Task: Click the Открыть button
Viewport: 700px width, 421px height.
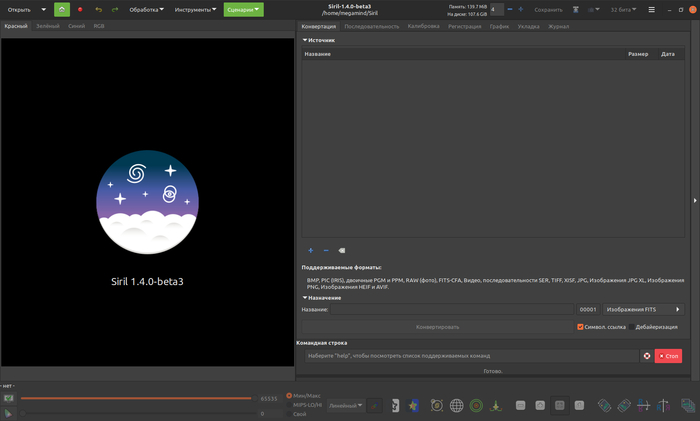Action: point(20,9)
